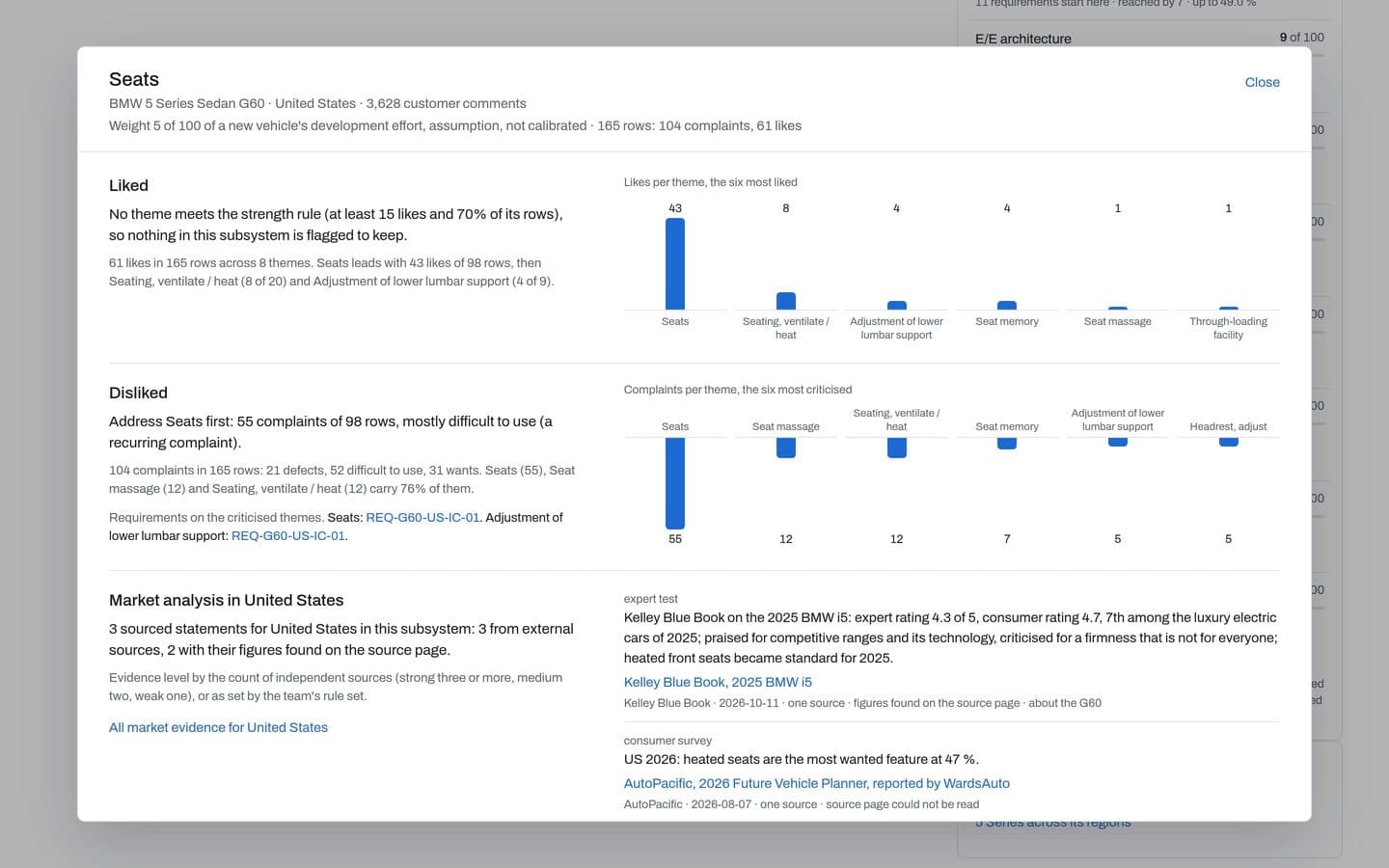Image resolution: width=1389 pixels, height=868 pixels.
Task: Click the 'Kelley Blue Book · 2026-10-11' source details
Action: pos(862,703)
